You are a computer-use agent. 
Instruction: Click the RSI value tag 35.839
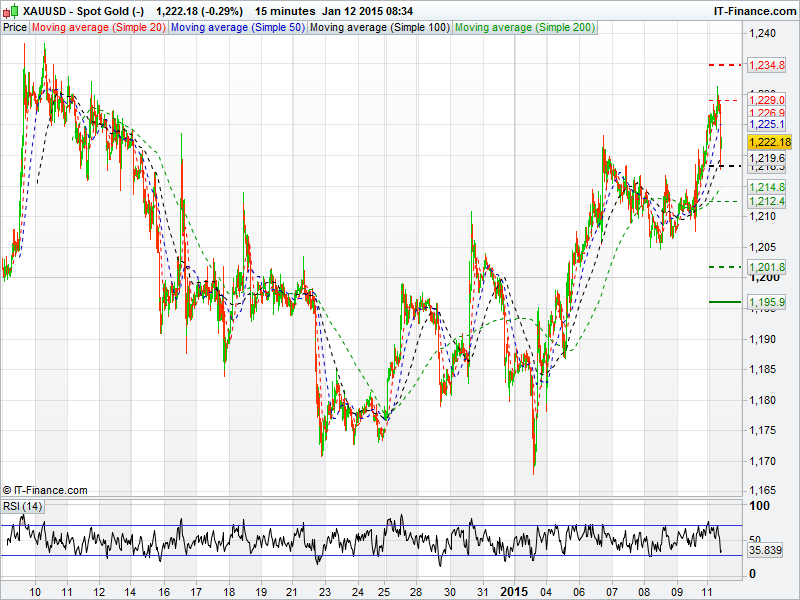tap(765, 551)
